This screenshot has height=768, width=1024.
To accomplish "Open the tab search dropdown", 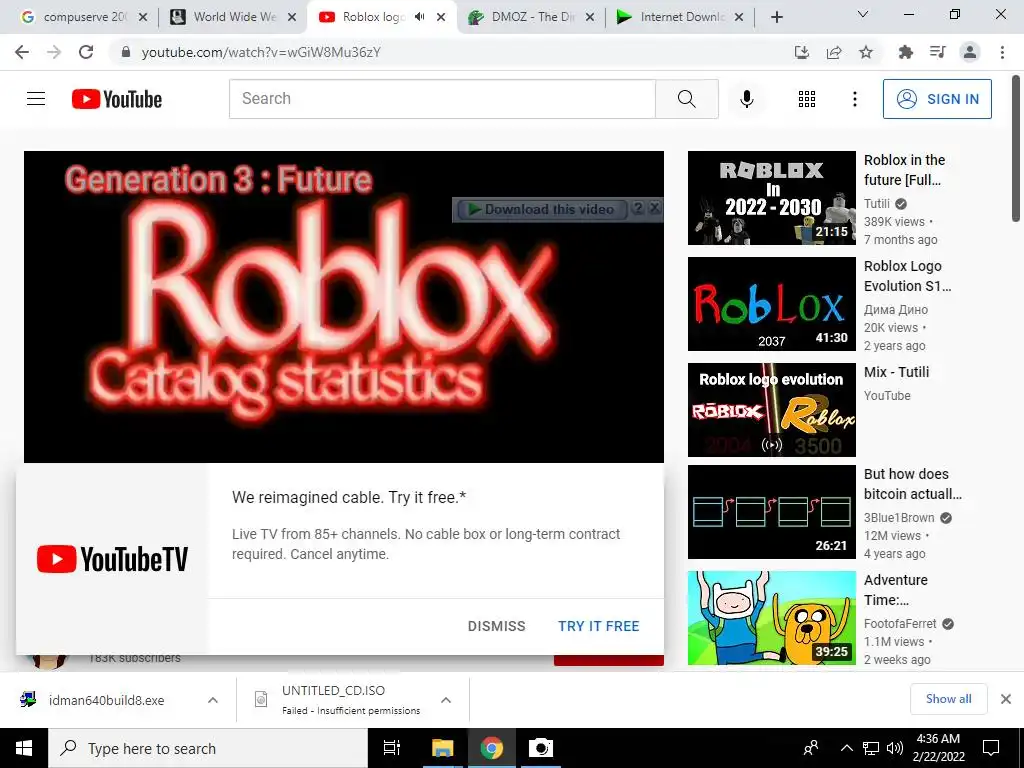I will (863, 14).
